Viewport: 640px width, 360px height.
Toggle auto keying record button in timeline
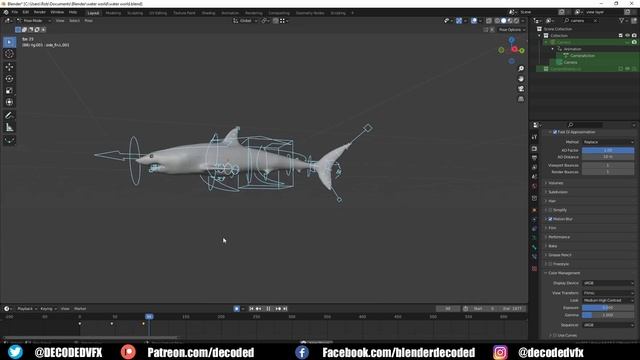click(x=237, y=309)
